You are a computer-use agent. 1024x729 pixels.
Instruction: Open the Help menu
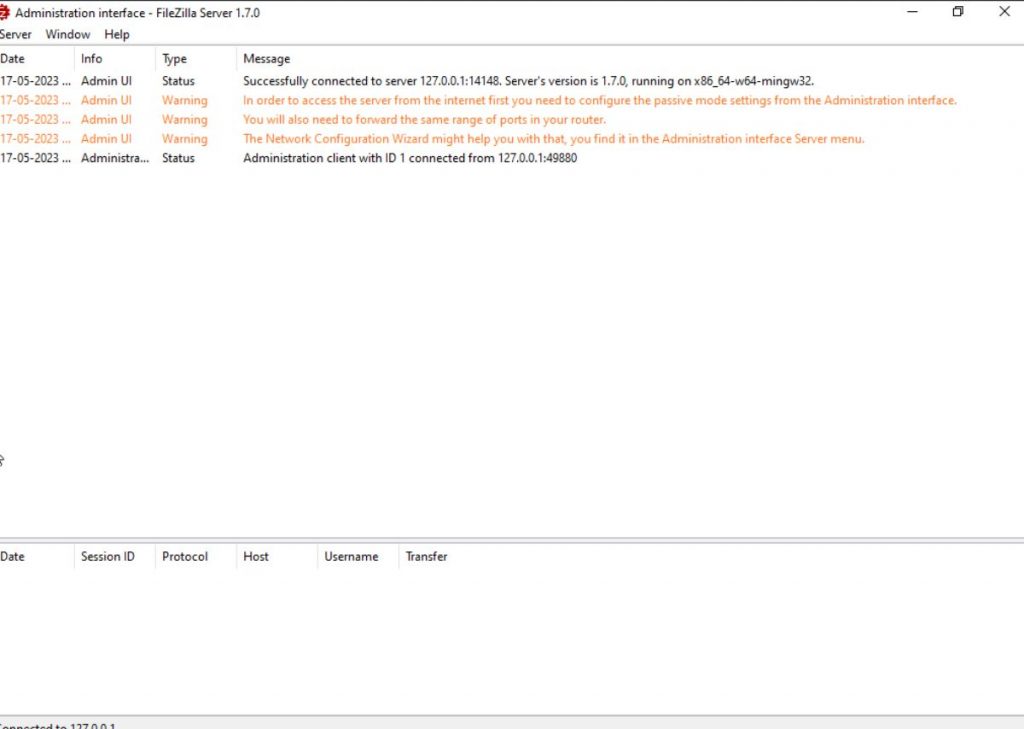click(117, 34)
